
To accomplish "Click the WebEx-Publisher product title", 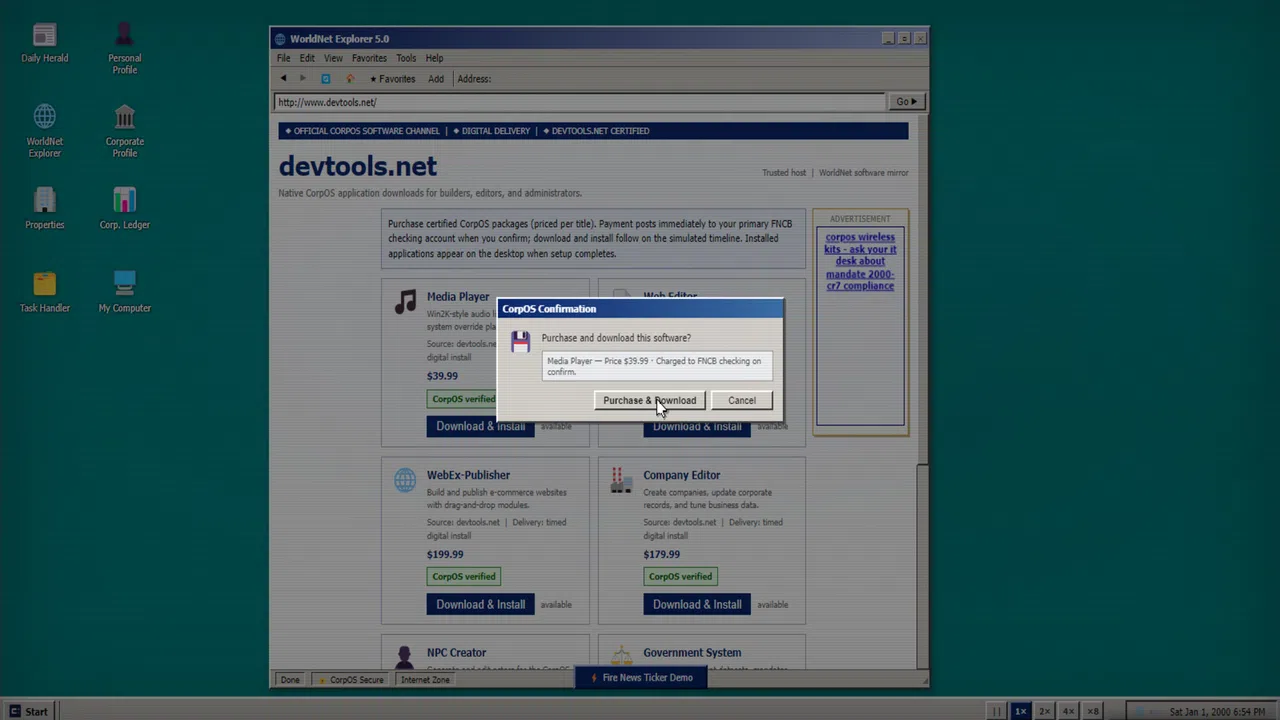I will coord(468,475).
